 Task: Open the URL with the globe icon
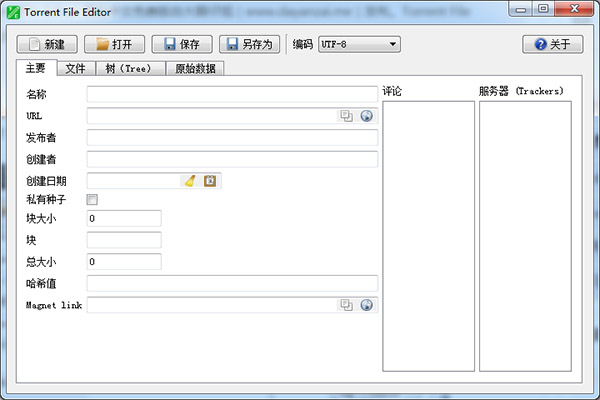pos(366,116)
